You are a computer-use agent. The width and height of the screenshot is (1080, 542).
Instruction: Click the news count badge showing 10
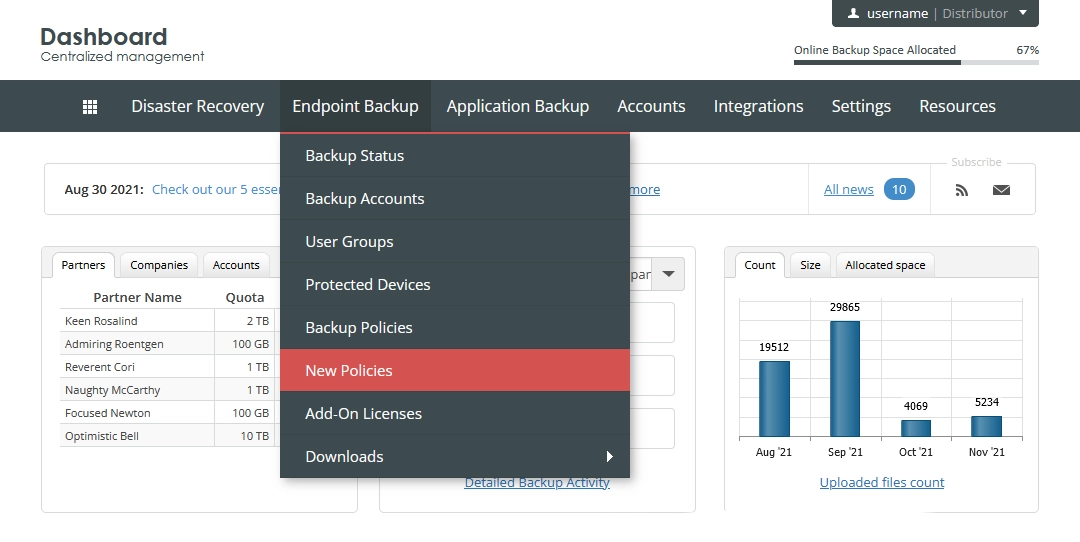click(899, 189)
